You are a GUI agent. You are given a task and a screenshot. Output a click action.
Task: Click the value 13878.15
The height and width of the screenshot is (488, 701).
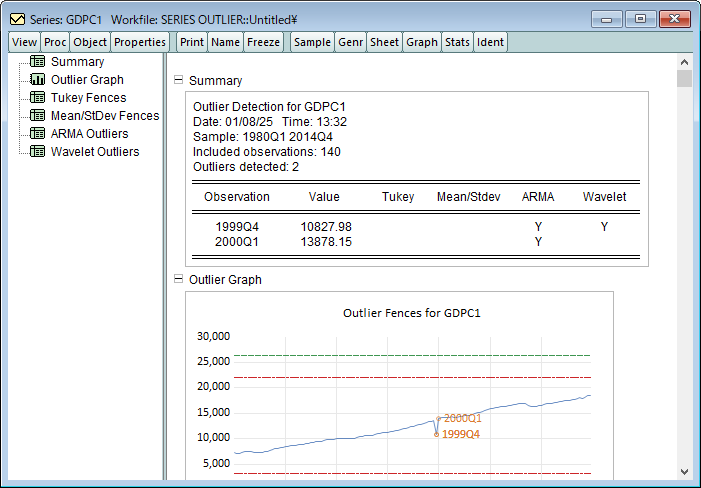pos(326,242)
